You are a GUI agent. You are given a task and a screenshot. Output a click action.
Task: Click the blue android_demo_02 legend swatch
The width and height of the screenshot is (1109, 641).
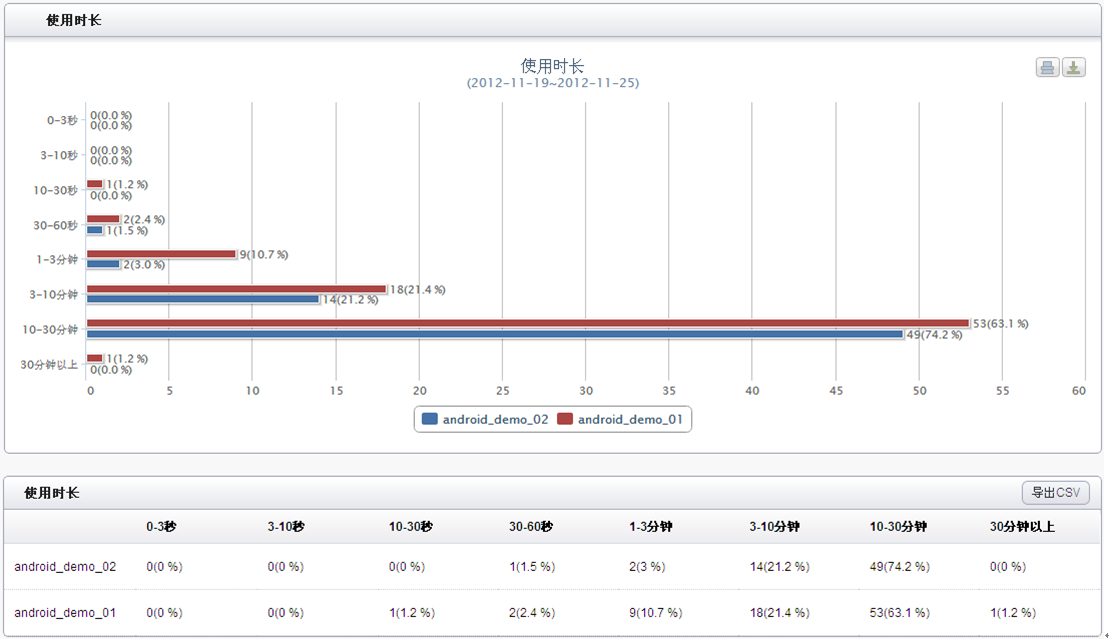429,419
